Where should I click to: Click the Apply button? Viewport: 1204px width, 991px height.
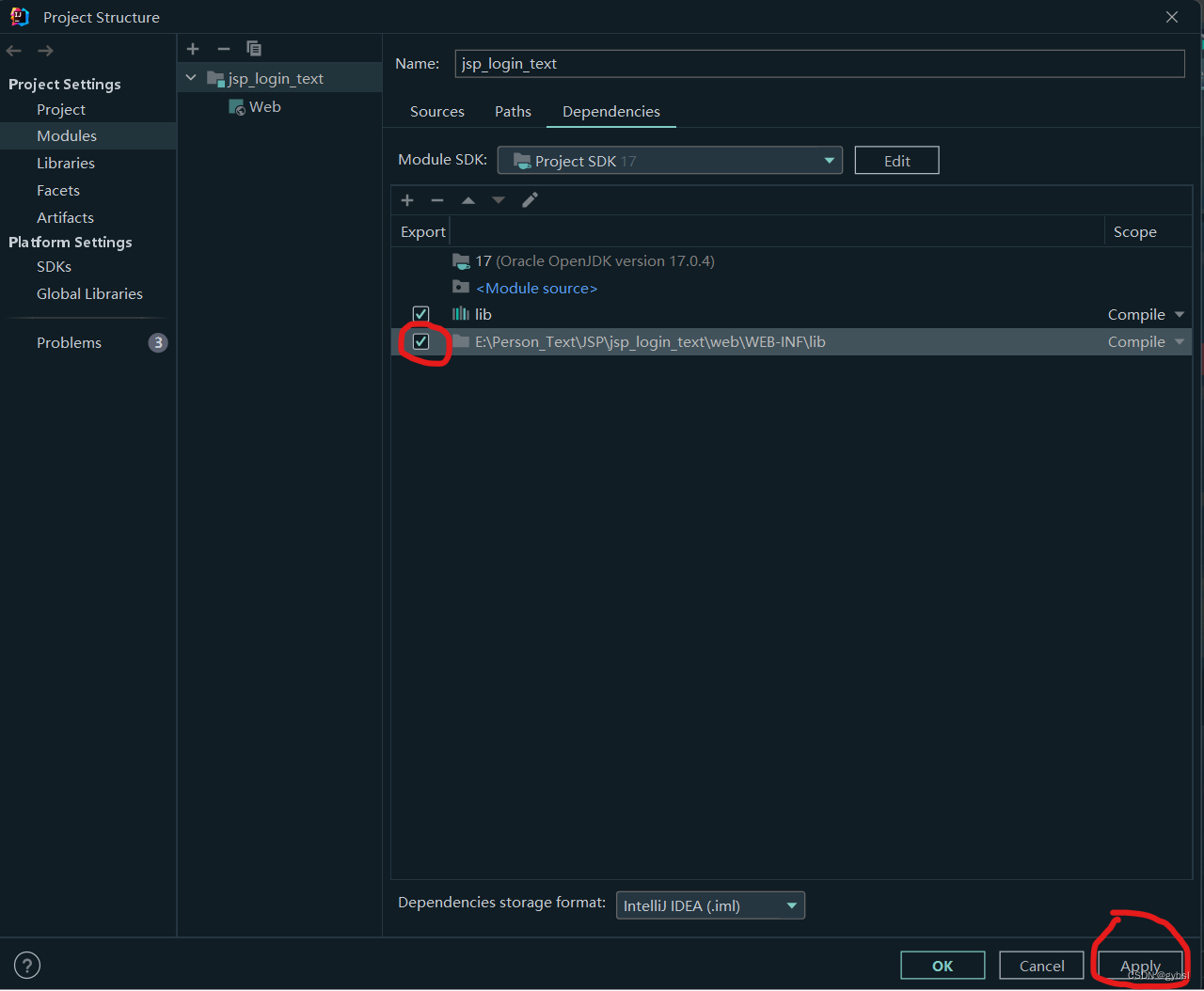pos(1140,966)
